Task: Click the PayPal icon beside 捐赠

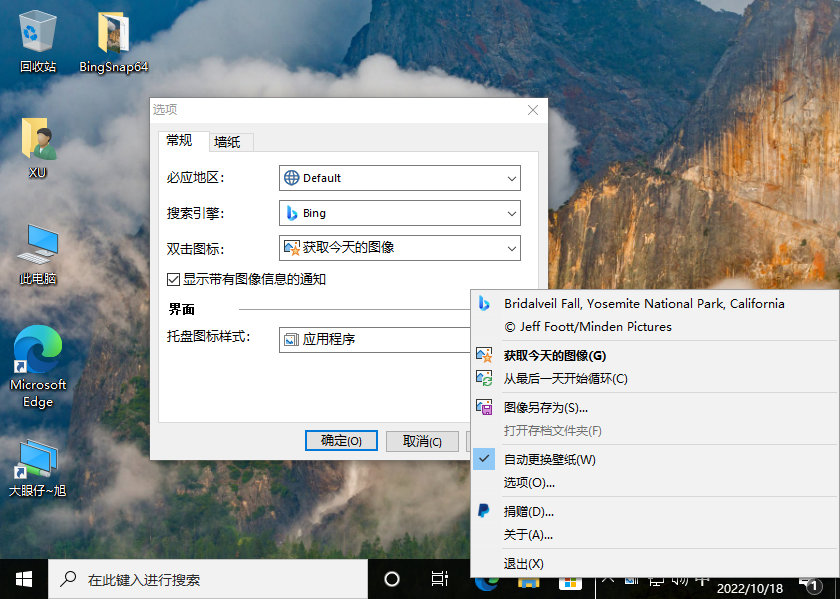Action: [x=485, y=511]
